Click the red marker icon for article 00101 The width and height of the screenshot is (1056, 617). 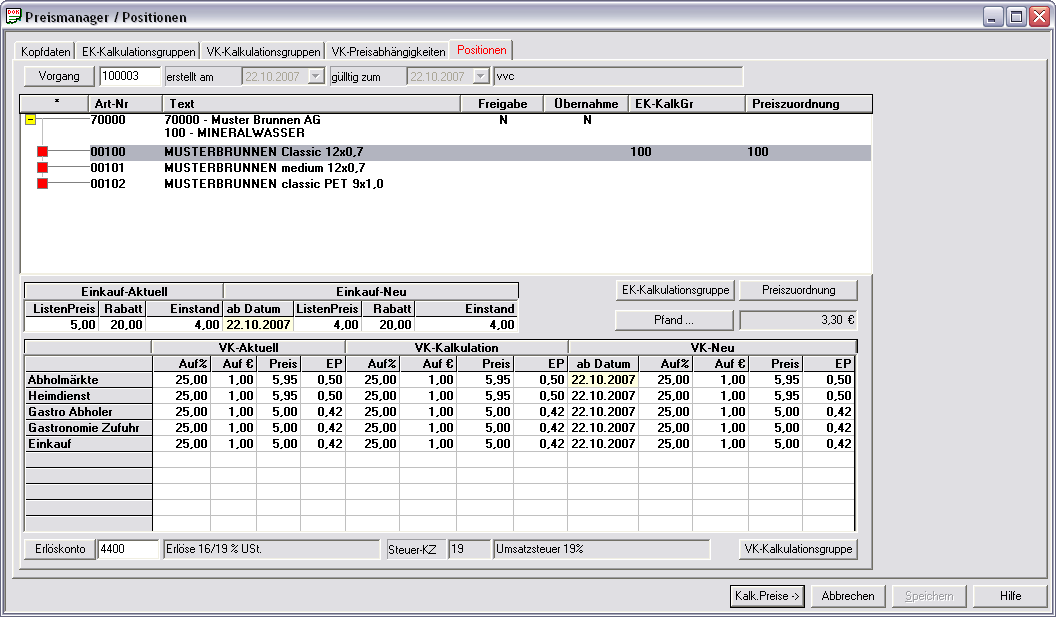43,168
